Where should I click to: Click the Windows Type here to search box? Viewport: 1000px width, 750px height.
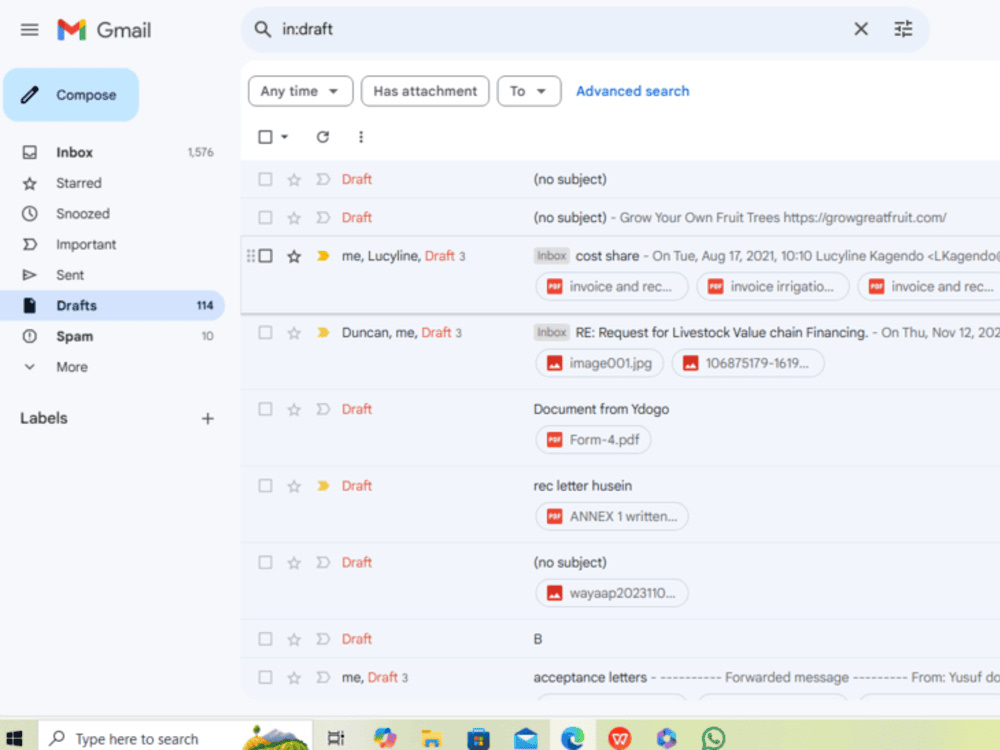click(175, 739)
